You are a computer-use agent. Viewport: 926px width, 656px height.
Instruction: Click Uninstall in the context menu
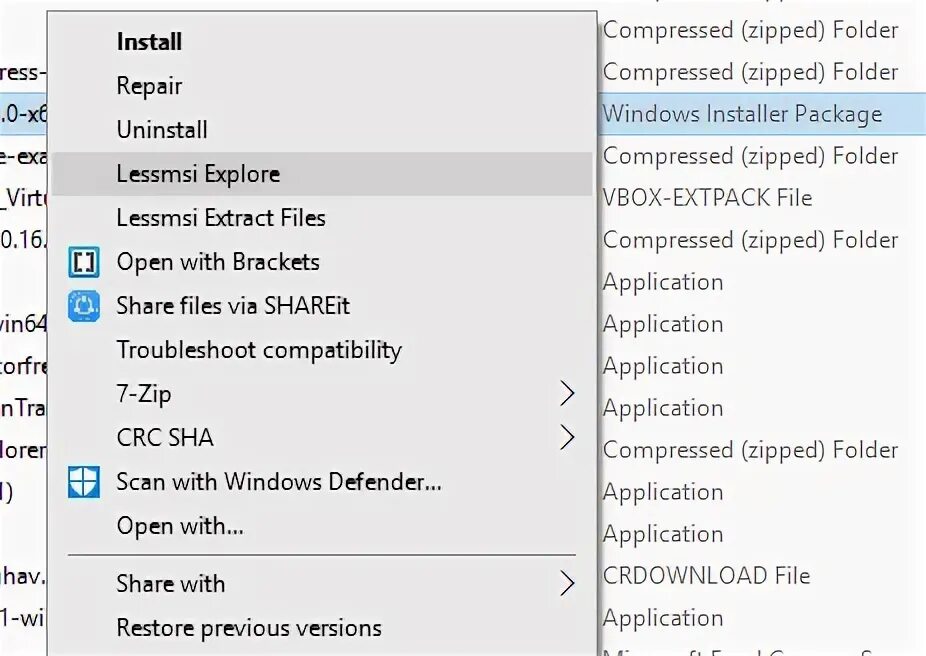click(x=162, y=130)
